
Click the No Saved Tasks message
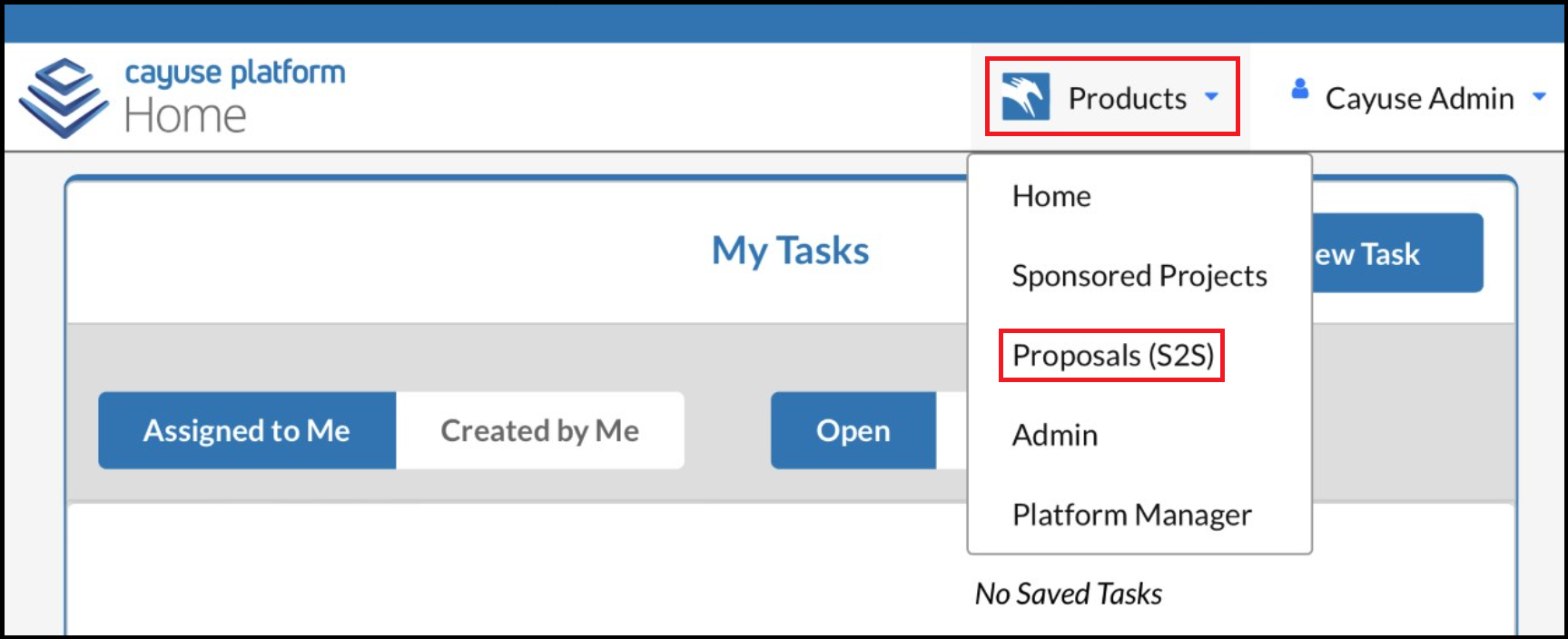(x=1068, y=594)
